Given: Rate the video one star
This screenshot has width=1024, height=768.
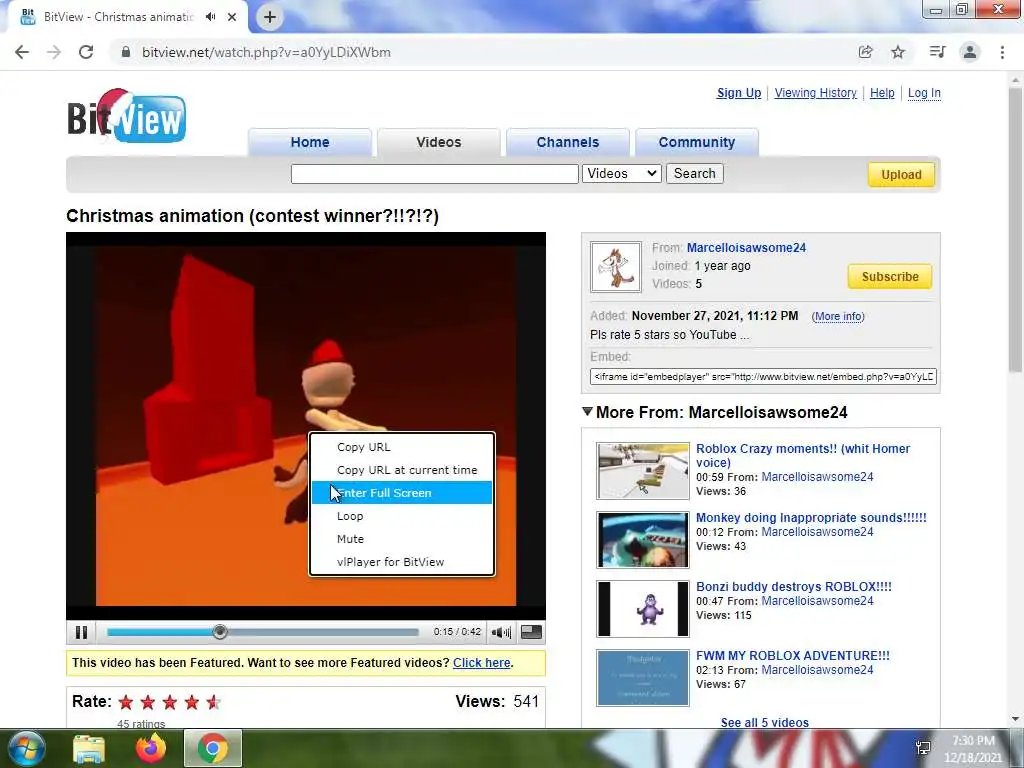Looking at the screenshot, I should coord(126,703).
